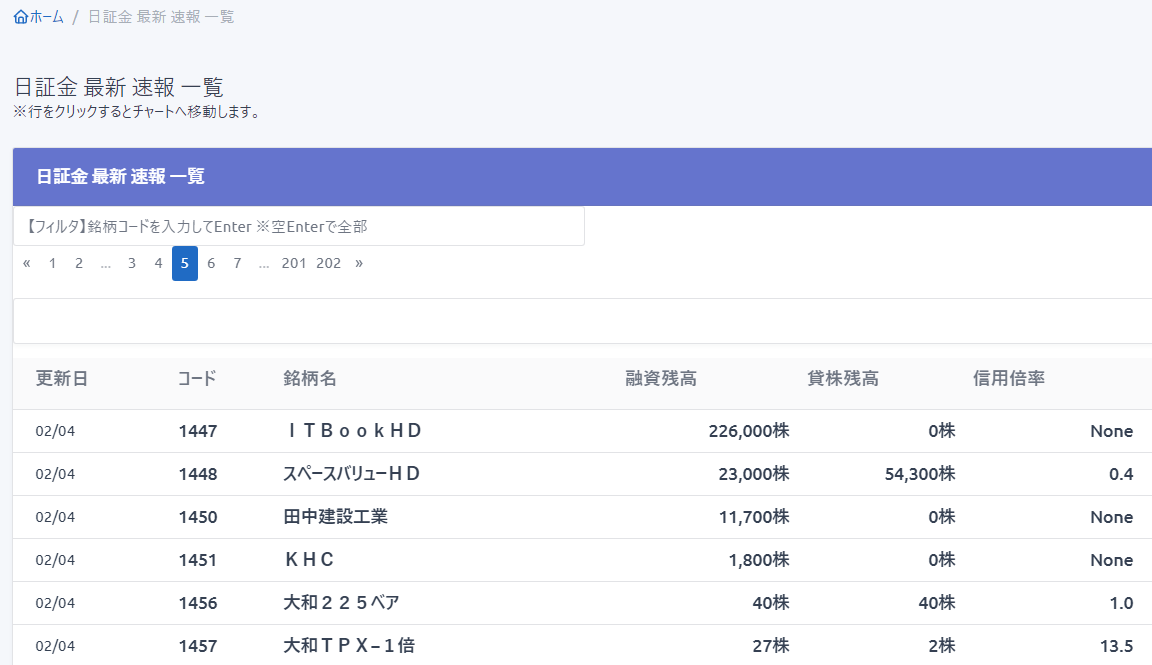Go to page 4 in pagination
The height and width of the screenshot is (665, 1152).
click(x=158, y=264)
